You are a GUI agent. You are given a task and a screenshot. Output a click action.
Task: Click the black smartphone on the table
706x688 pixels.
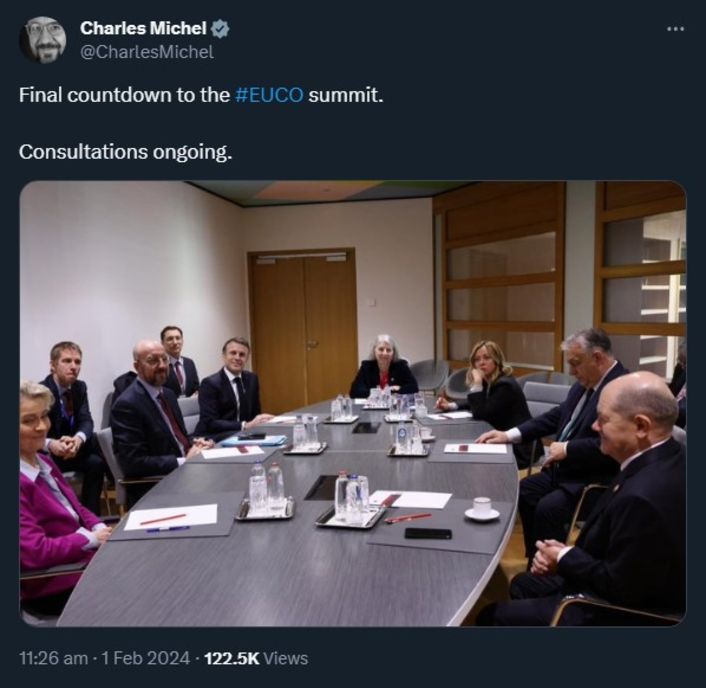(x=427, y=533)
